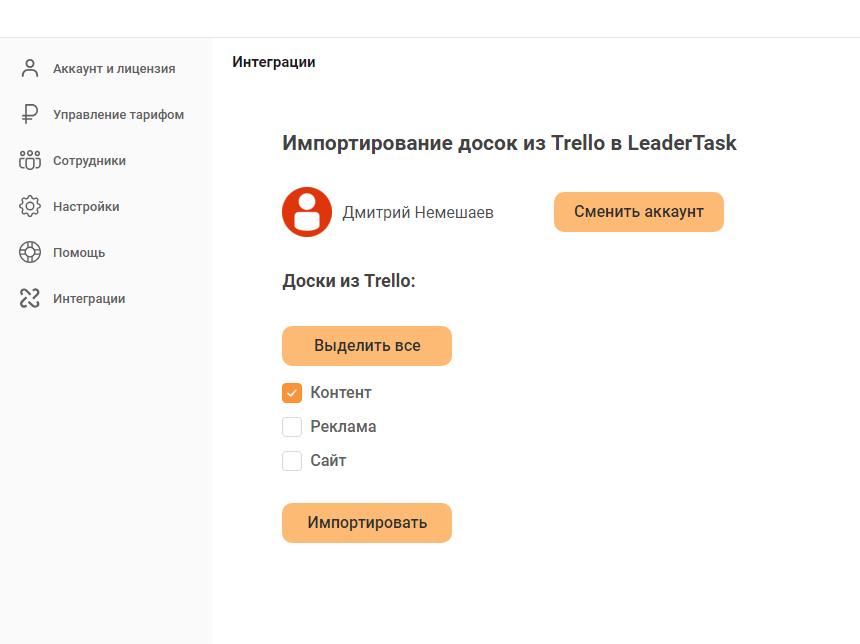Click the Интеграции page heading

[x=274, y=62]
